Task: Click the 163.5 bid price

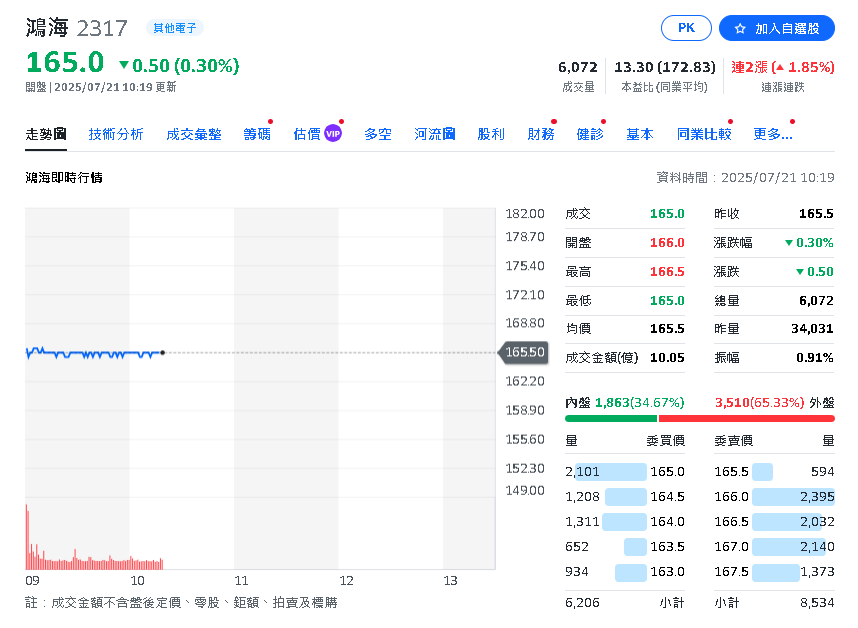Action: click(x=667, y=546)
